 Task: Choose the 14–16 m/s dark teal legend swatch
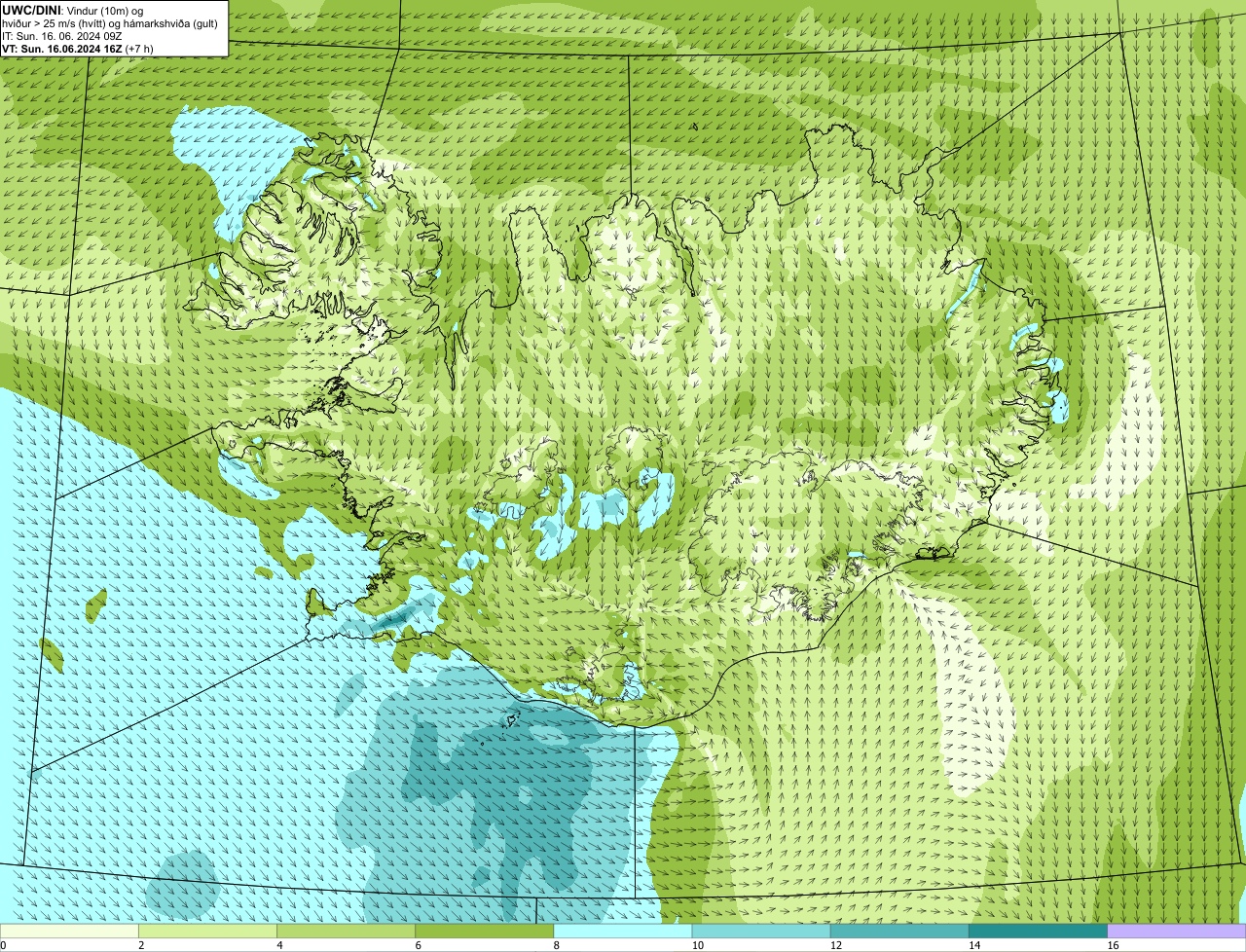(x=1038, y=932)
